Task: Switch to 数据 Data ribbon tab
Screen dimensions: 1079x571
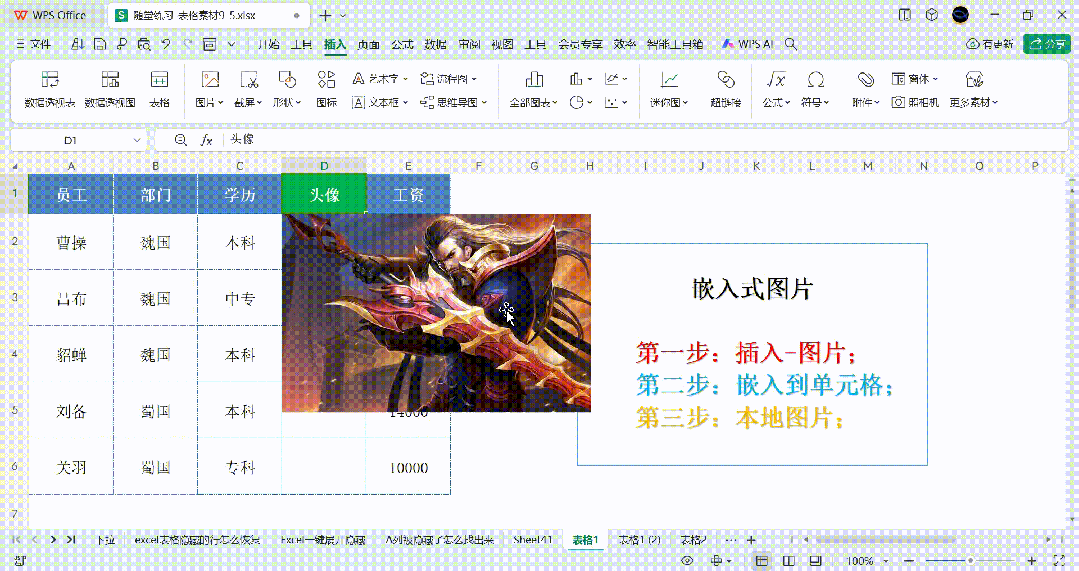Action: coord(435,44)
